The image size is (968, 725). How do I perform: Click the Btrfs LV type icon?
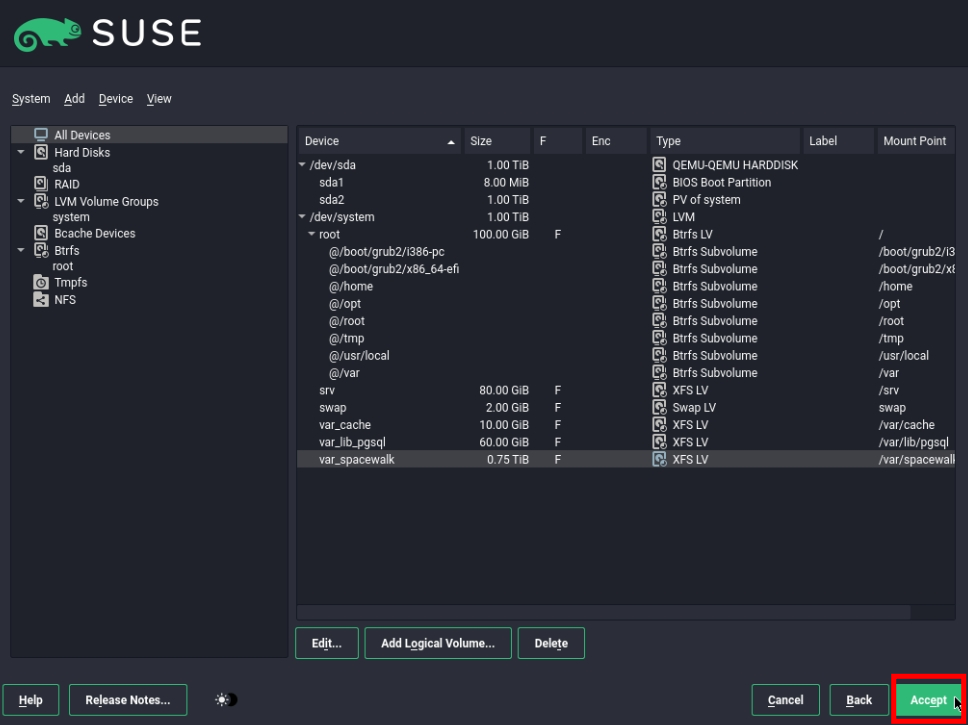pyautogui.click(x=660, y=234)
